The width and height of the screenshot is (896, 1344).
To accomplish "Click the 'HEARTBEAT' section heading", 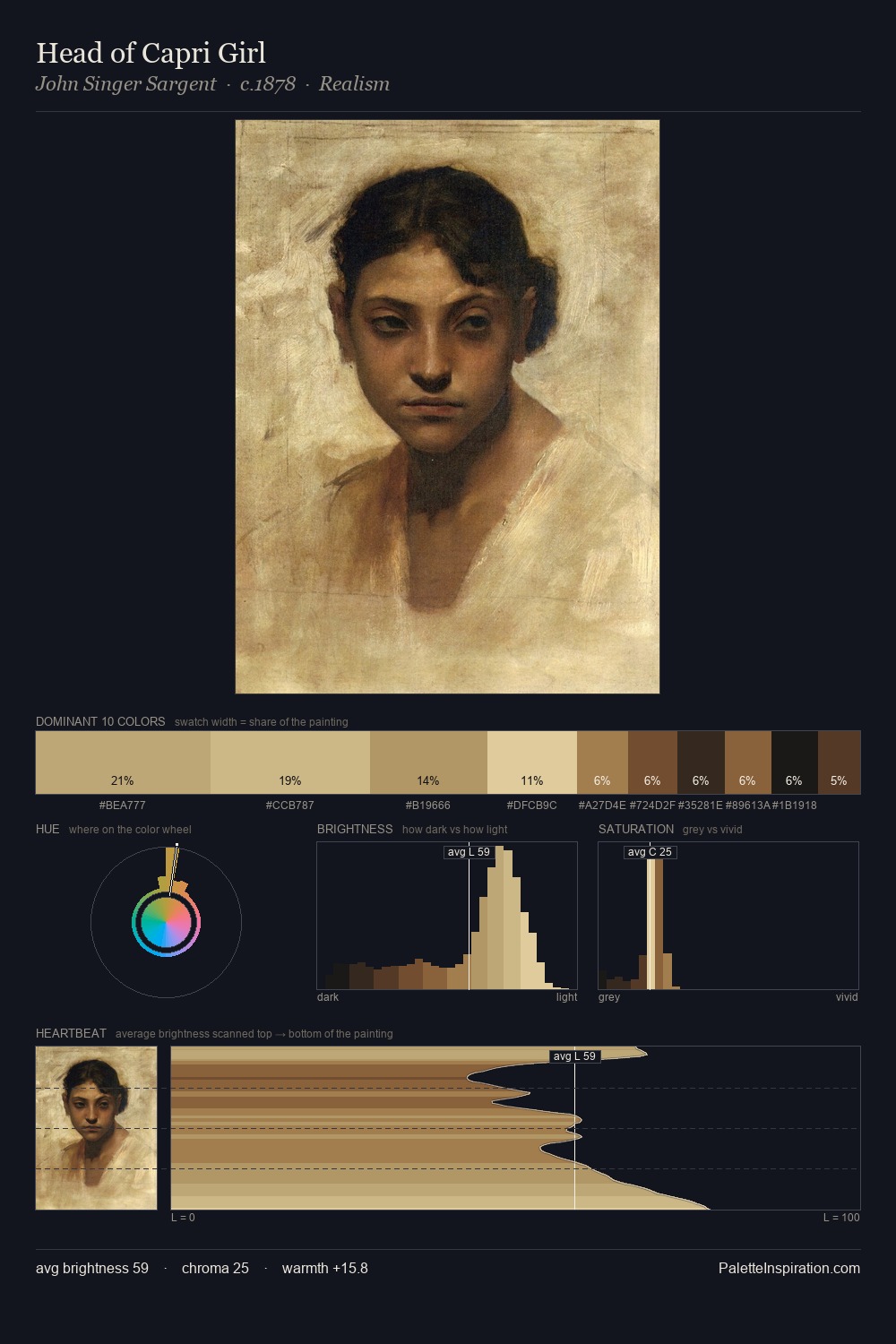I will 71,1033.
